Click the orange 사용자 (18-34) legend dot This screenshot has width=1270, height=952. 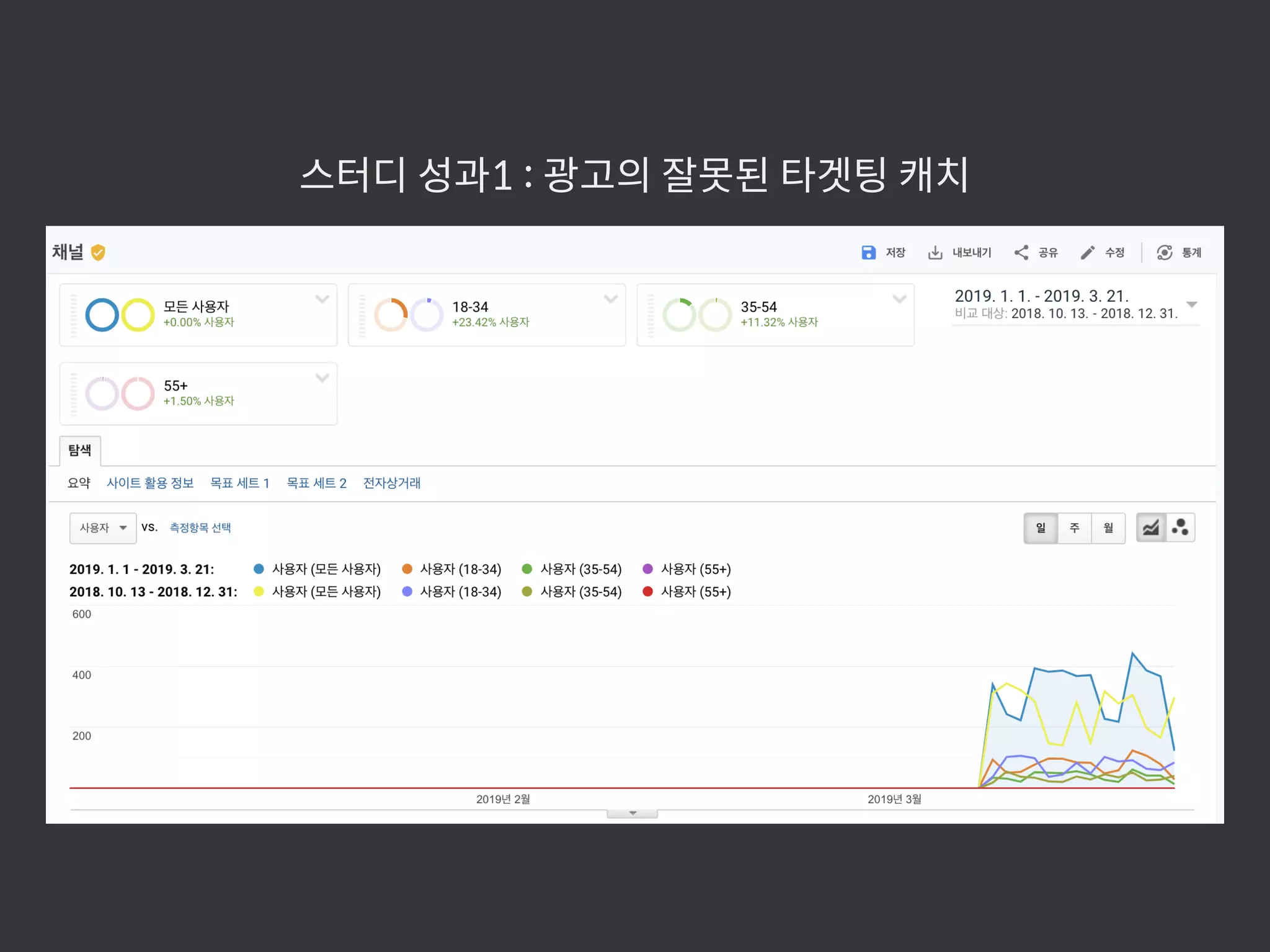(407, 569)
